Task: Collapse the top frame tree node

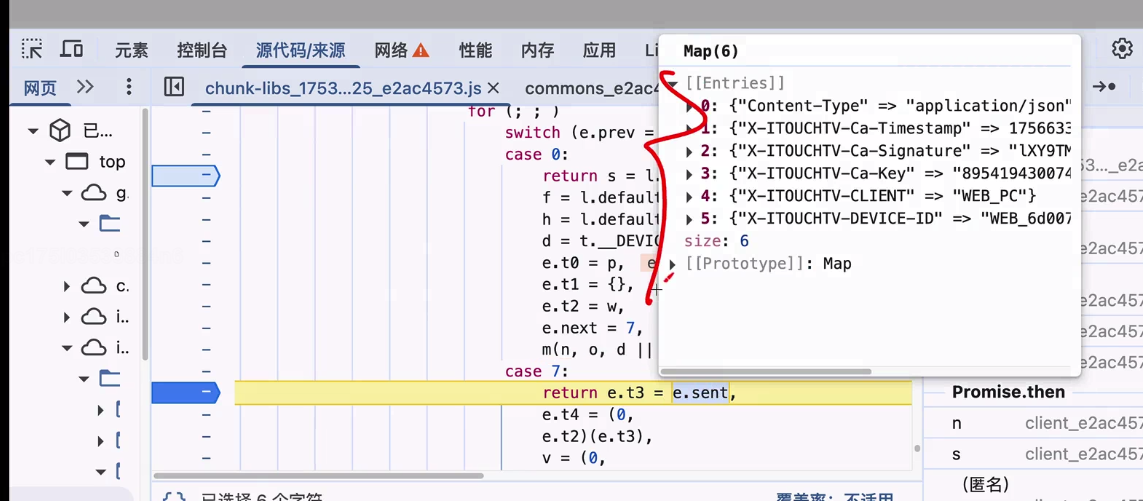Action: 50,162
